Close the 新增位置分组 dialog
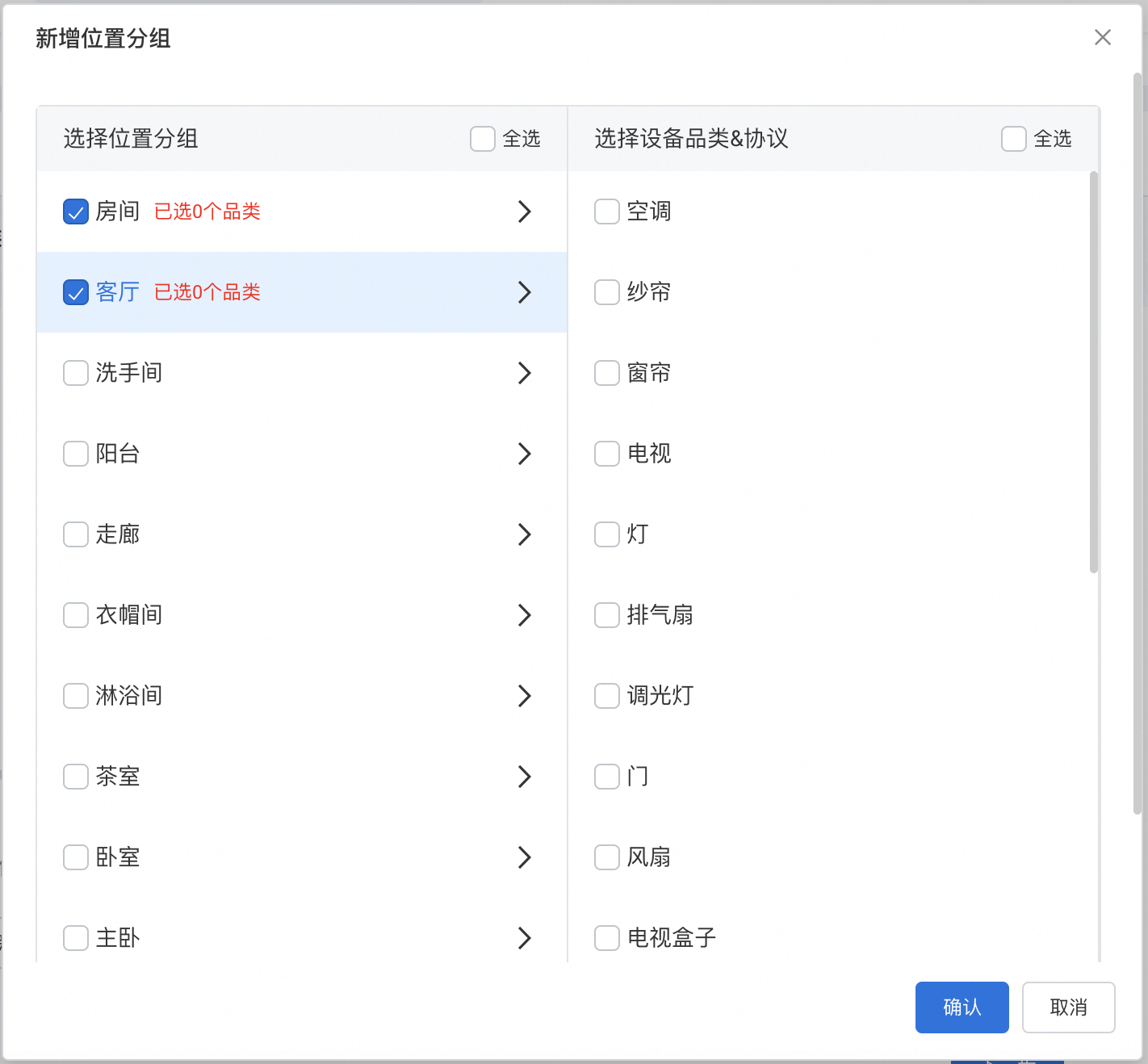The height and width of the screenshot is (1064, 1148). (x=1102, y=38)
